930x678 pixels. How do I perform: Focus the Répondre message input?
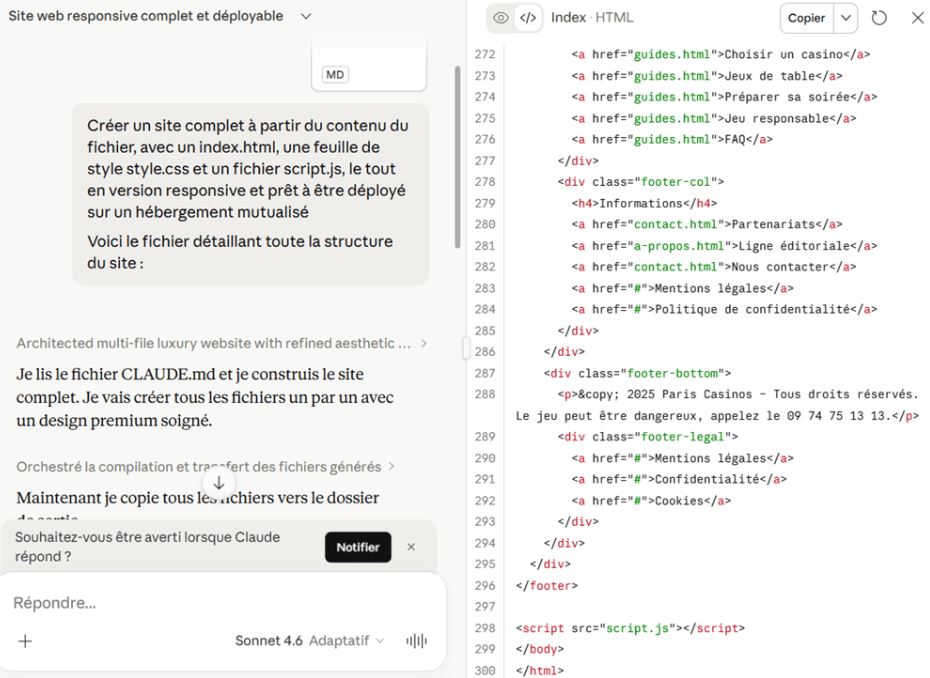[x=222, y=603]
